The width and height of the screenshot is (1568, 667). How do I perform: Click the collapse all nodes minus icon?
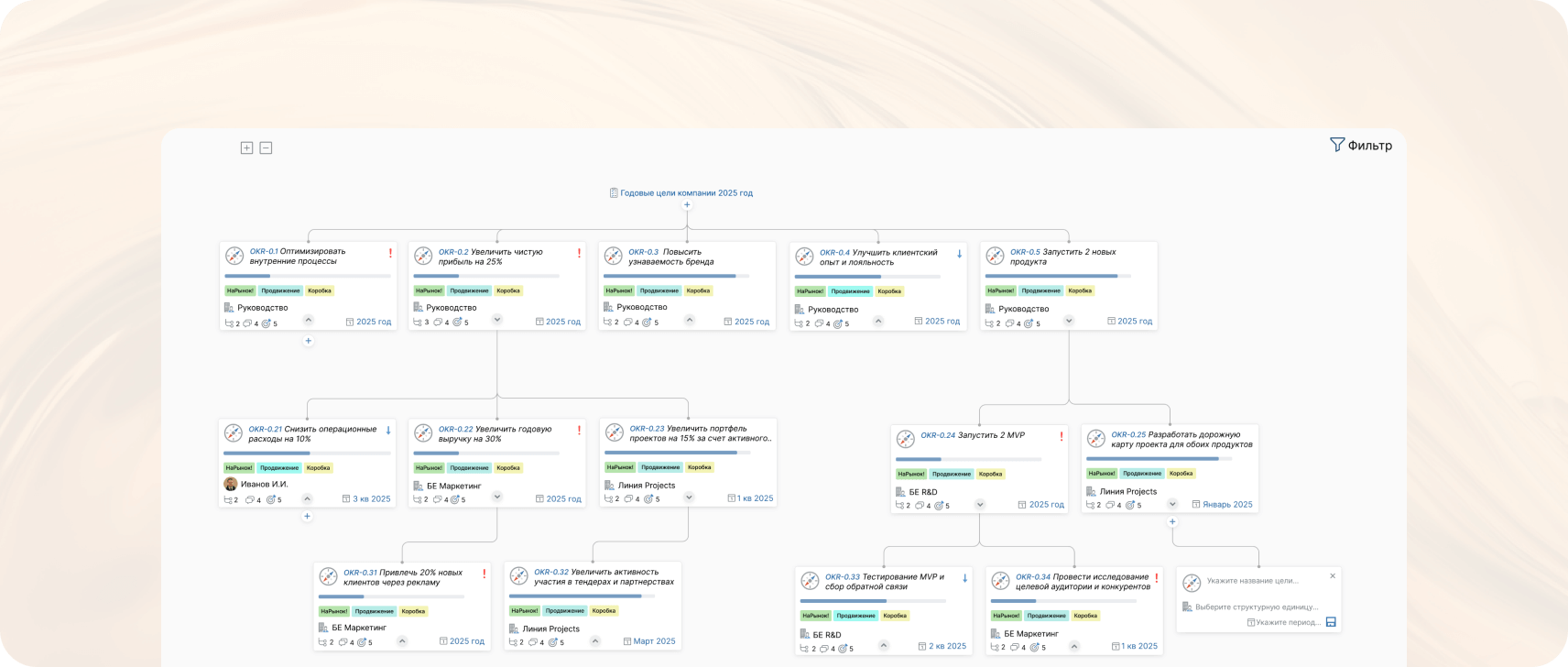click(x=266, y=148)
